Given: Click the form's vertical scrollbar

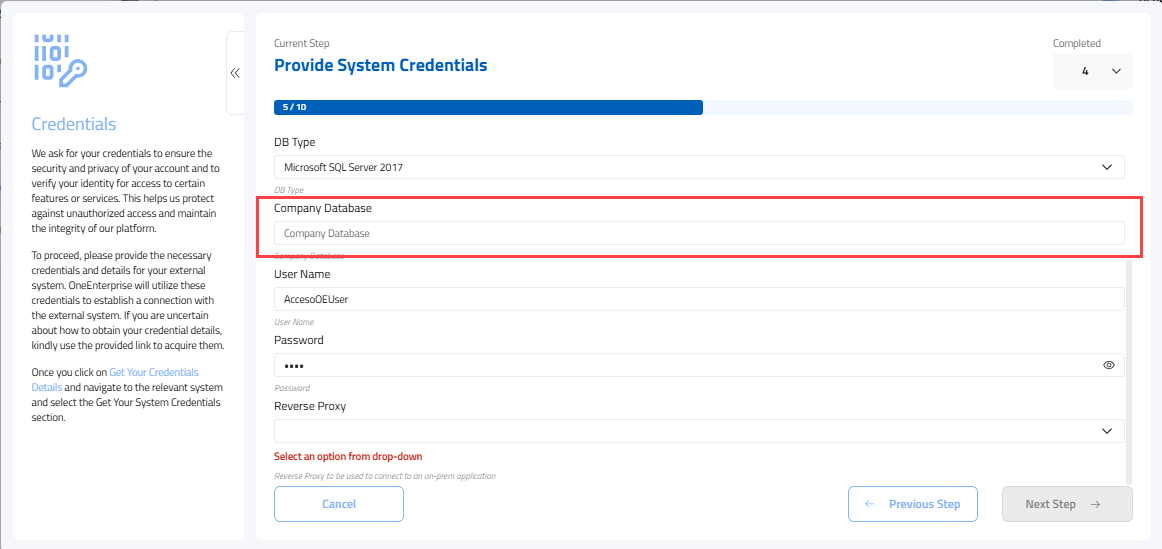Looking at the screenshot, I should [1130, 370].
